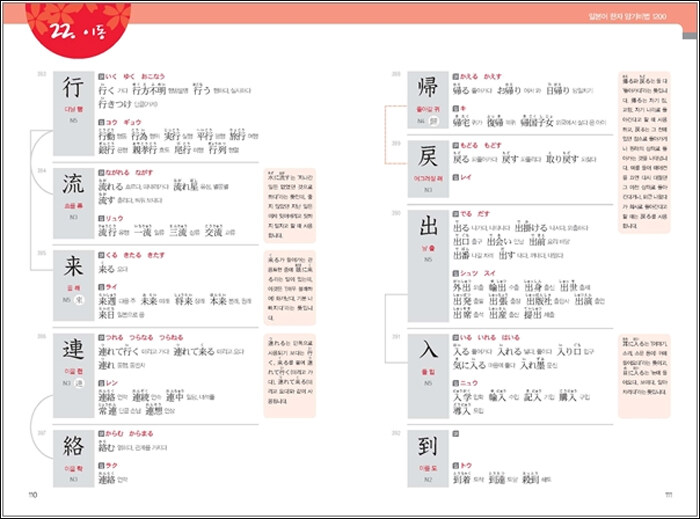Click the on-reading ニュウ
The image size is (700, 519).
point(469,383)
